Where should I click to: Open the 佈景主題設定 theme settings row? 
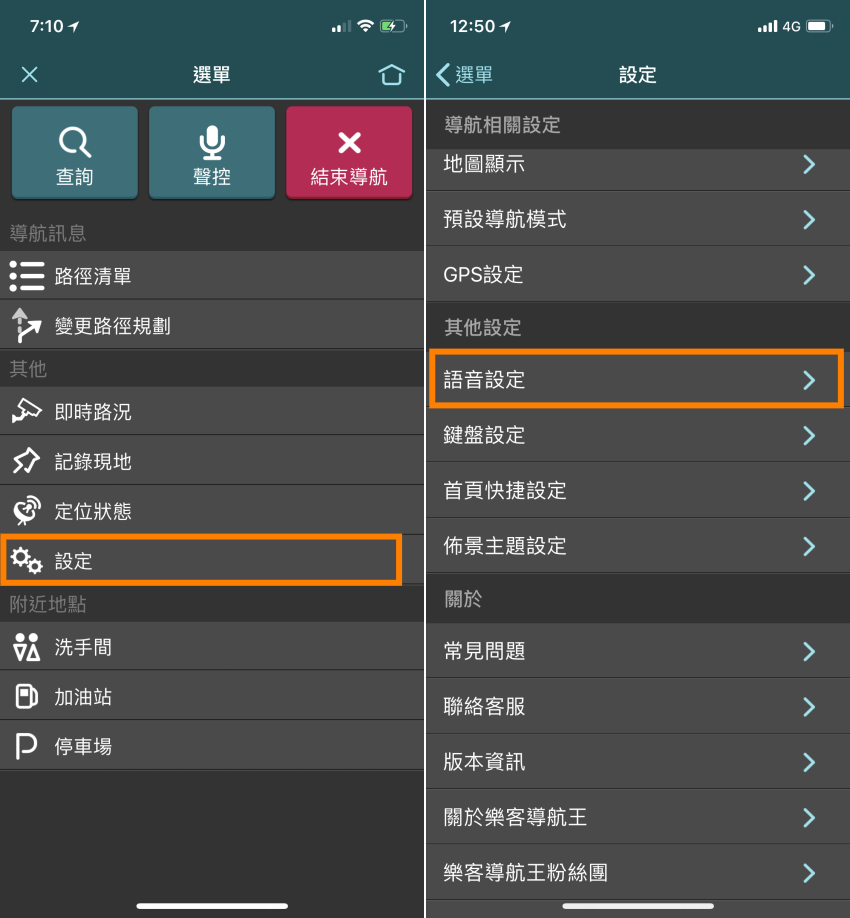(x=636, y=546)
